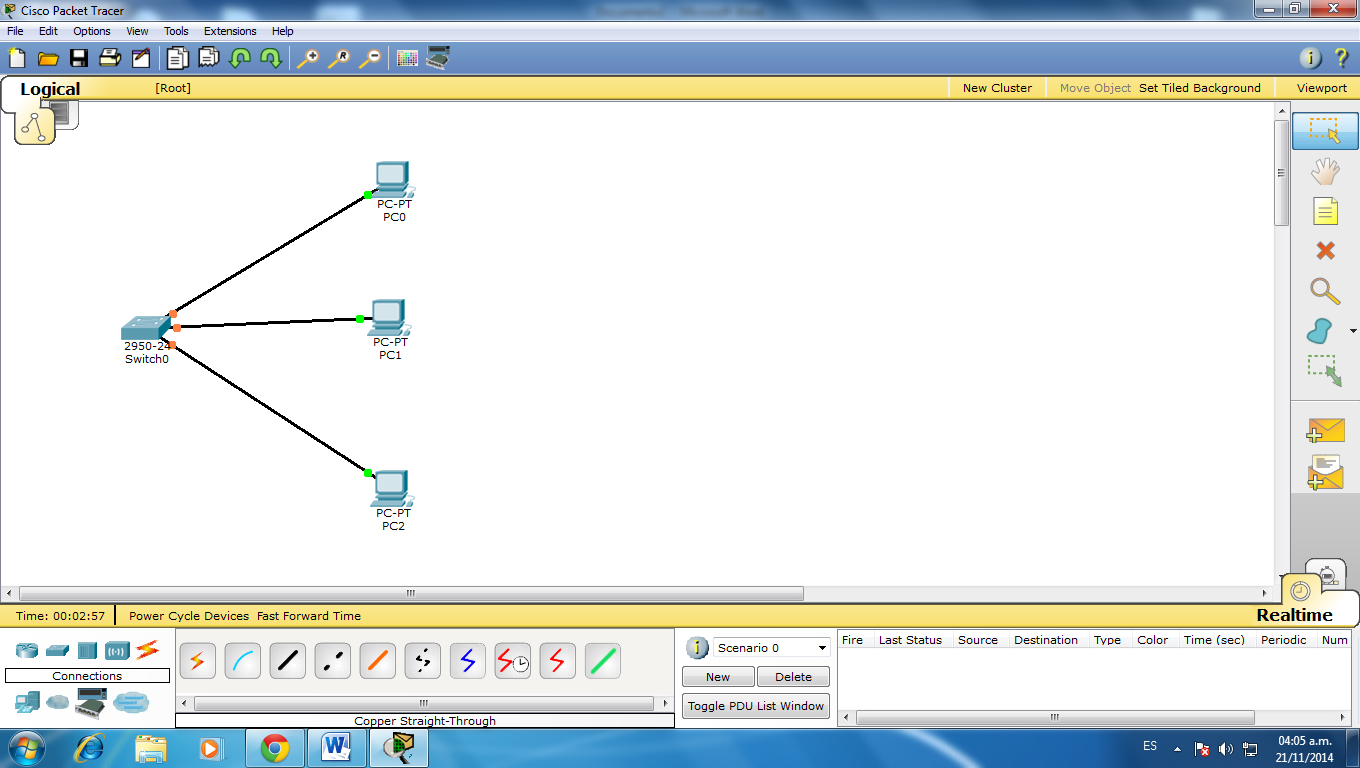Click the Copy icon in toolbar
The width and height of the screenshot is (1360, 768).
tap(177, 58)
